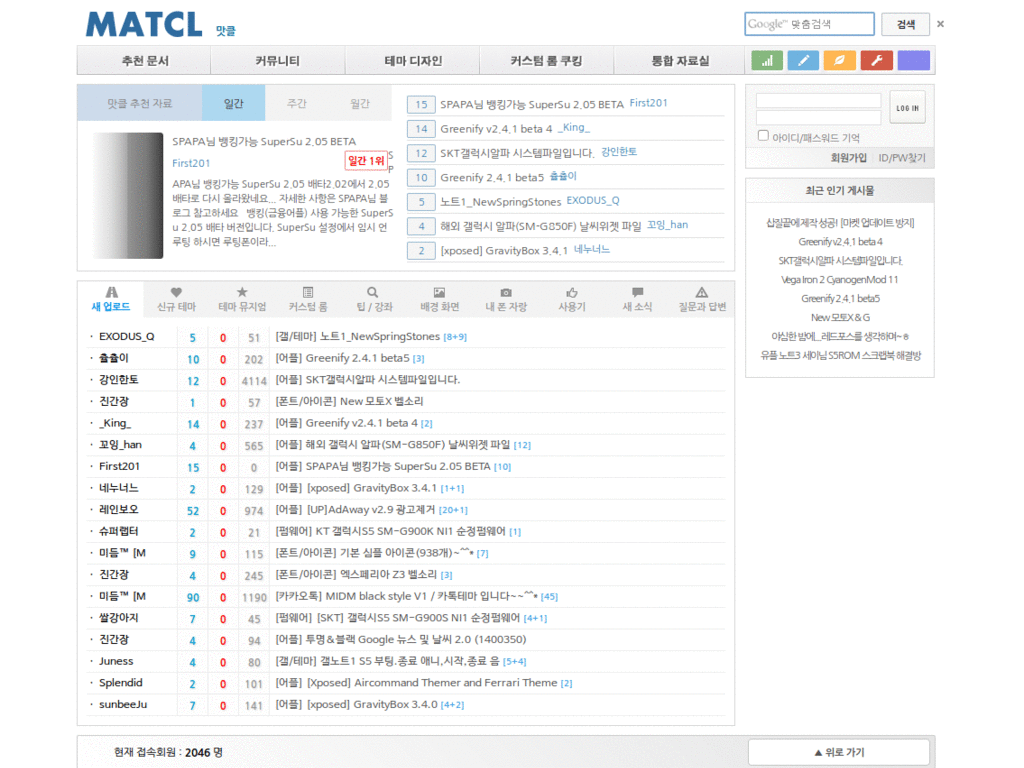Open post Aircommand Themer and Ferrari Theme
The image size is (1024, 768).
point(416,682)
